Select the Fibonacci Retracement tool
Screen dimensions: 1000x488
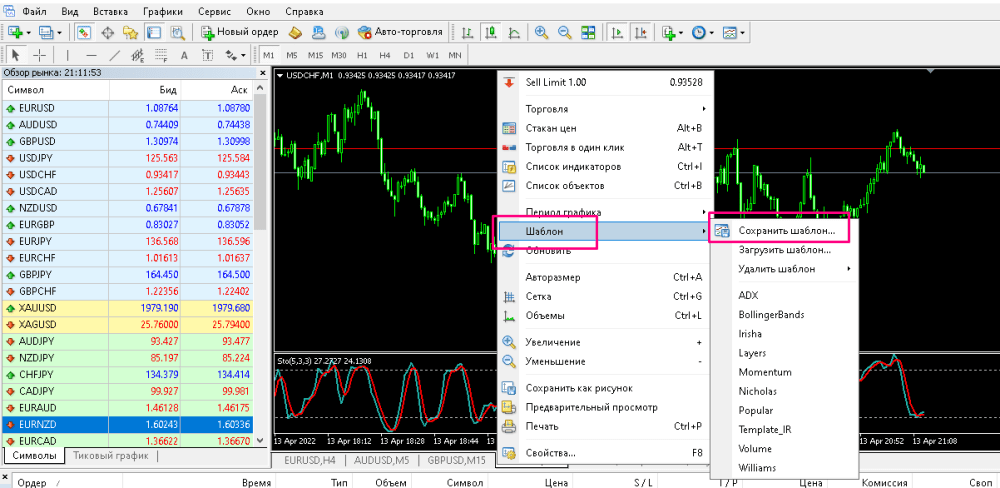click(x=161, y=55)
